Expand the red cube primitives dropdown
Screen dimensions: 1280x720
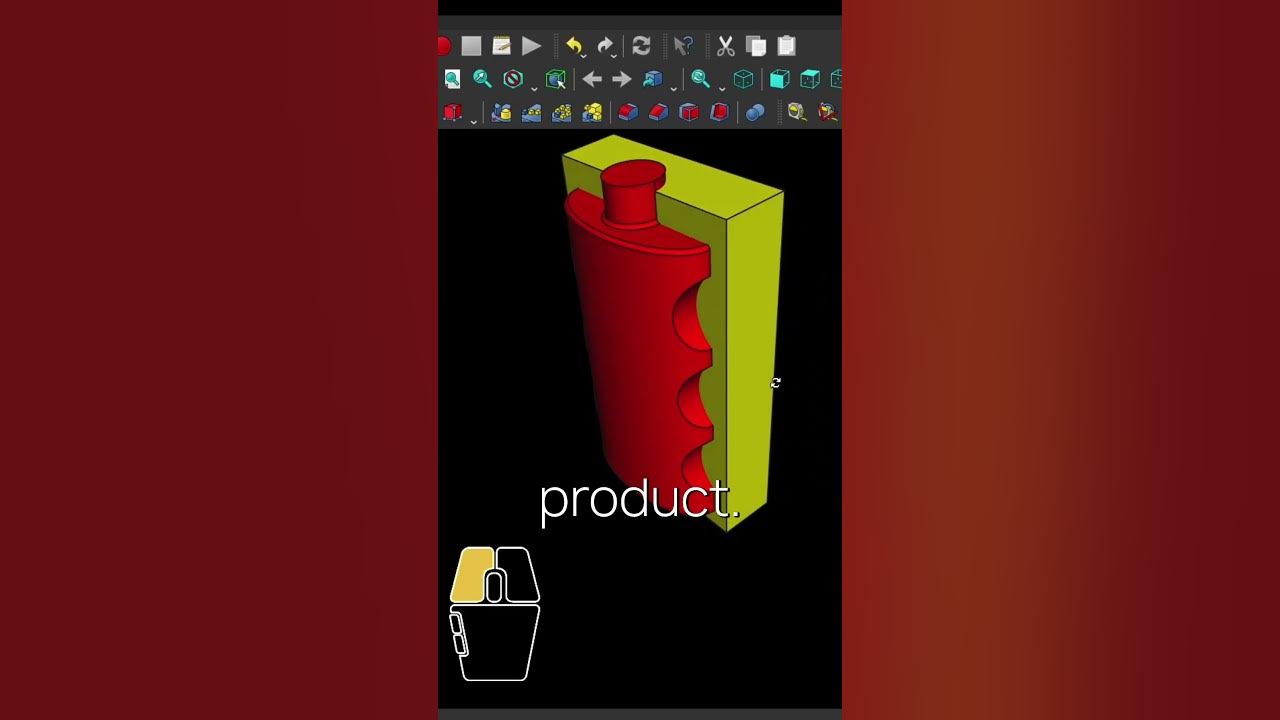[x=474, y=121]
